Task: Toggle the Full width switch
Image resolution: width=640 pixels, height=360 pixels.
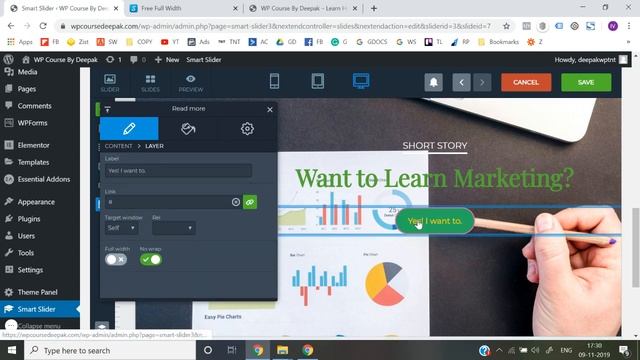Action: click(116, 259)
